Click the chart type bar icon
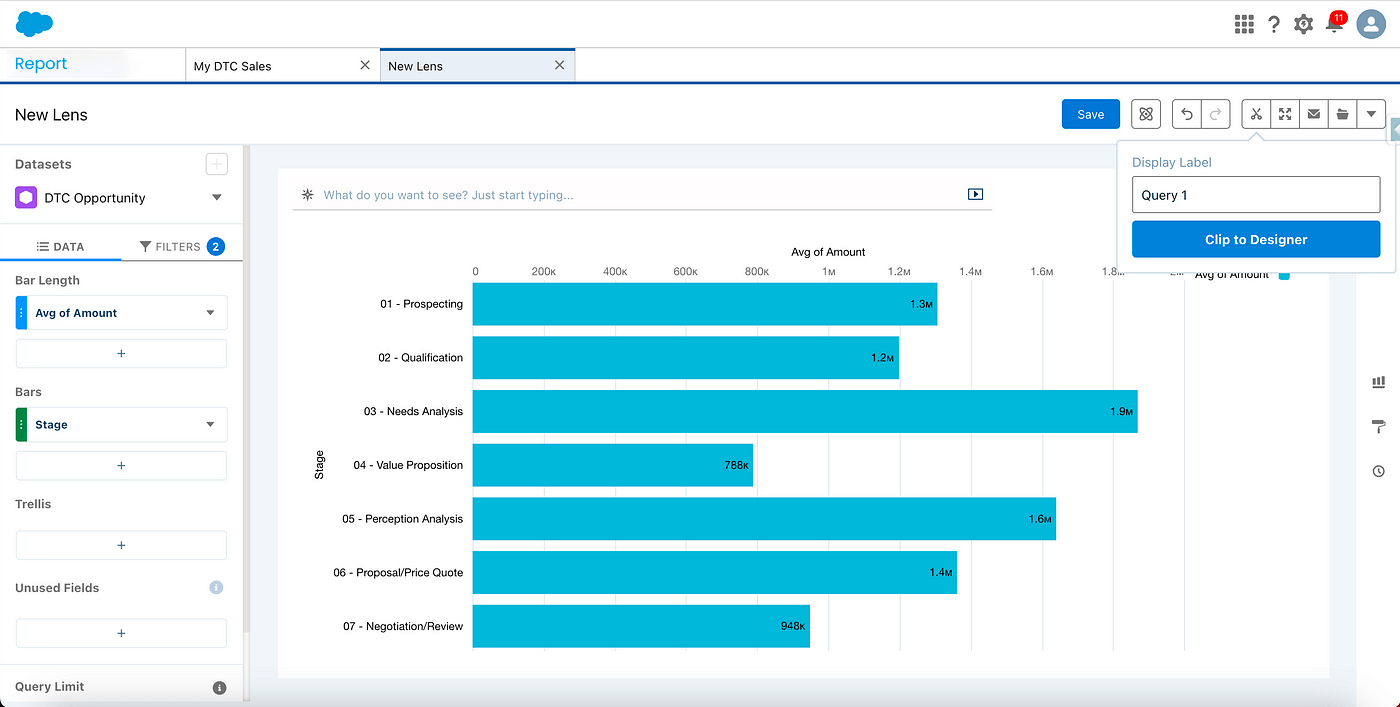This screenshot has height=707, width=1400. coord(1379,382)
